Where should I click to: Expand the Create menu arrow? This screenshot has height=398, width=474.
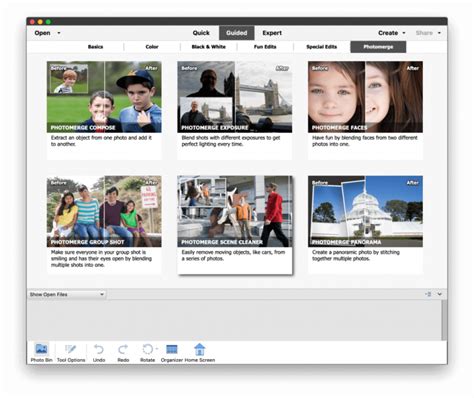point(404,33)
